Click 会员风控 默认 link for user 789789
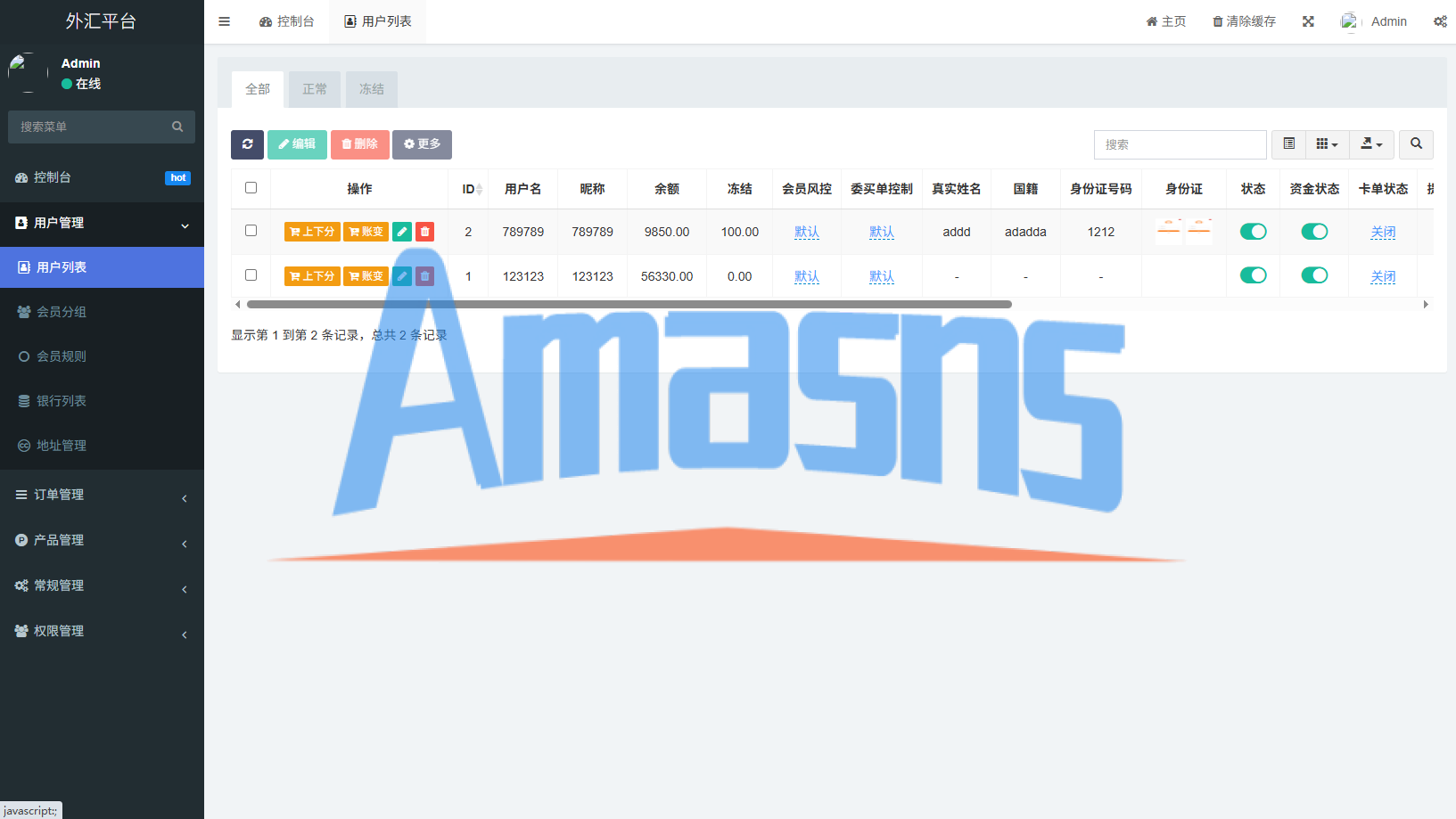1456x819 pixels. [x=807, y=232]
